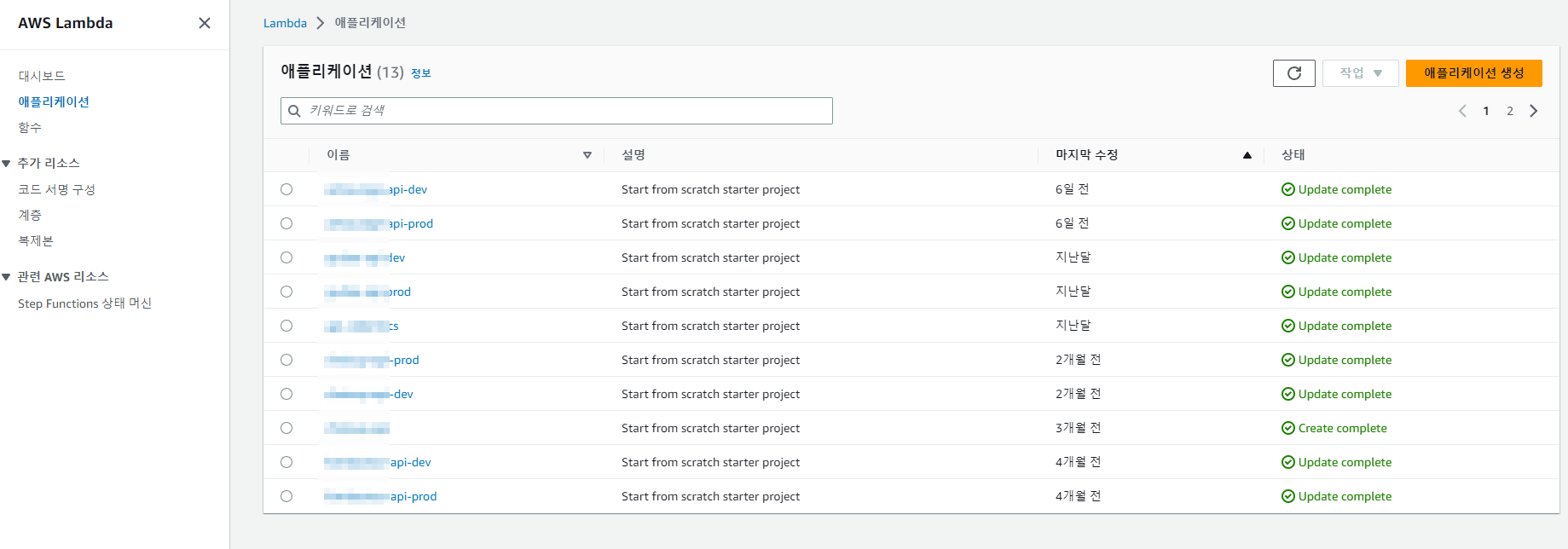The height and width of the screenshot is (549, 1568).
Task: Open the -dev application modified 2개월 전
Action: coord(368,394)
